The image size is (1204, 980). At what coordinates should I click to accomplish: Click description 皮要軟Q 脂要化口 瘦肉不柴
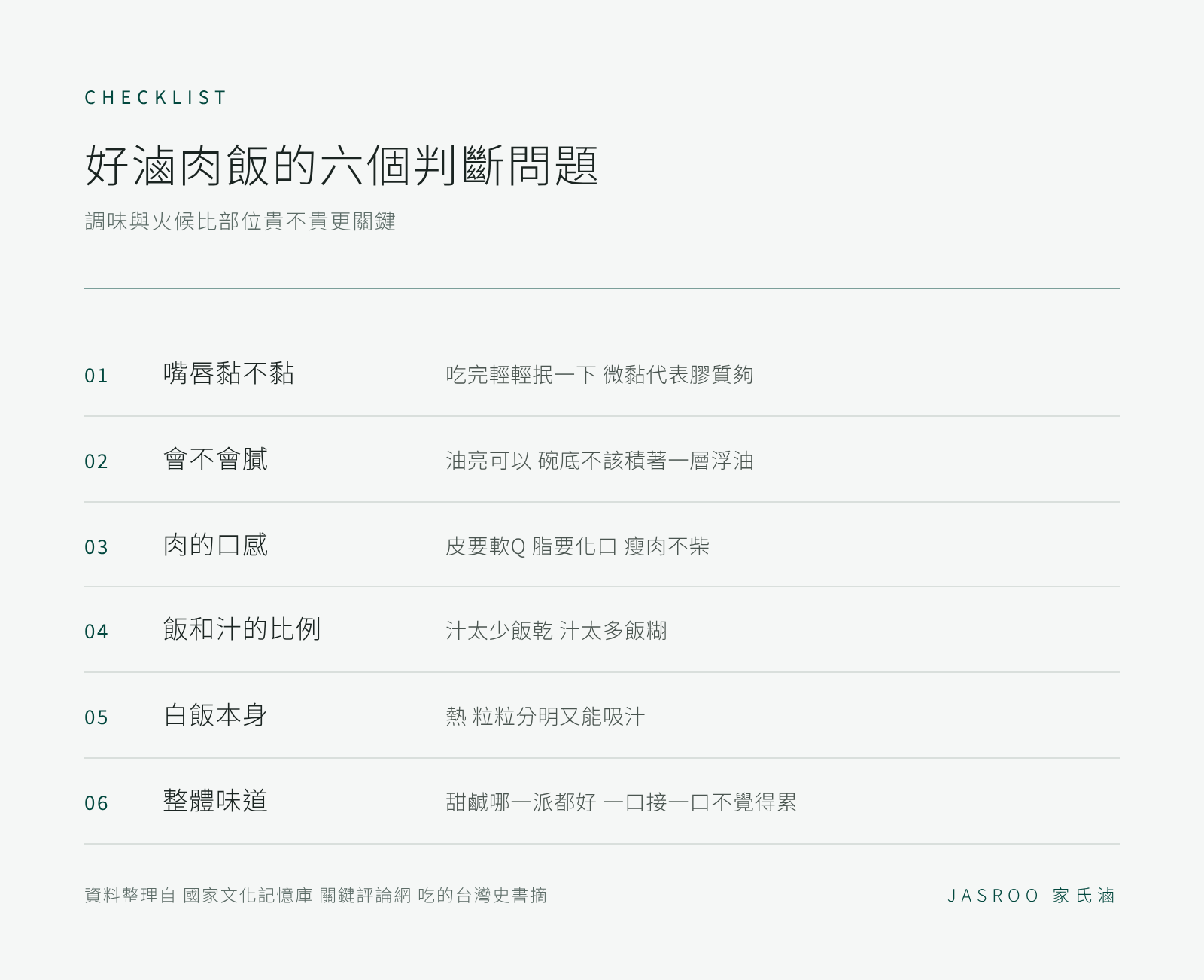pos(578,546)
